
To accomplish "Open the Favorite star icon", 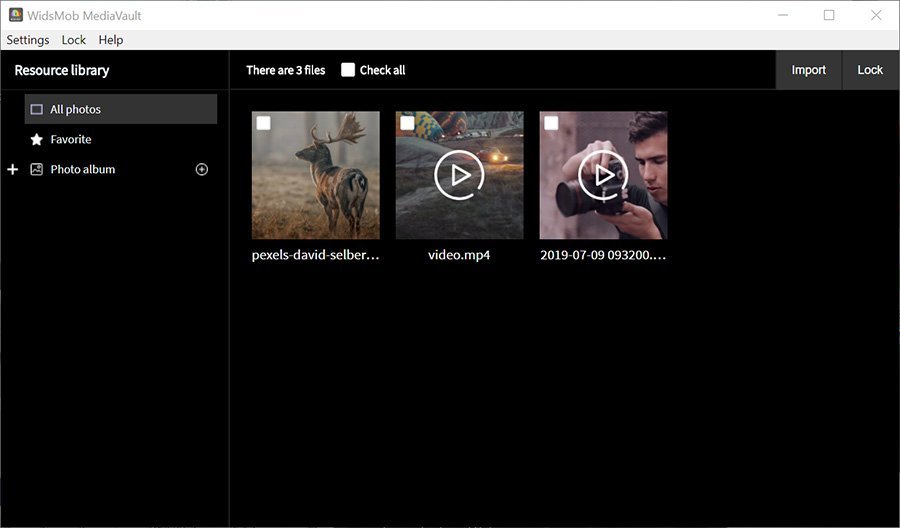I will 37,139.
